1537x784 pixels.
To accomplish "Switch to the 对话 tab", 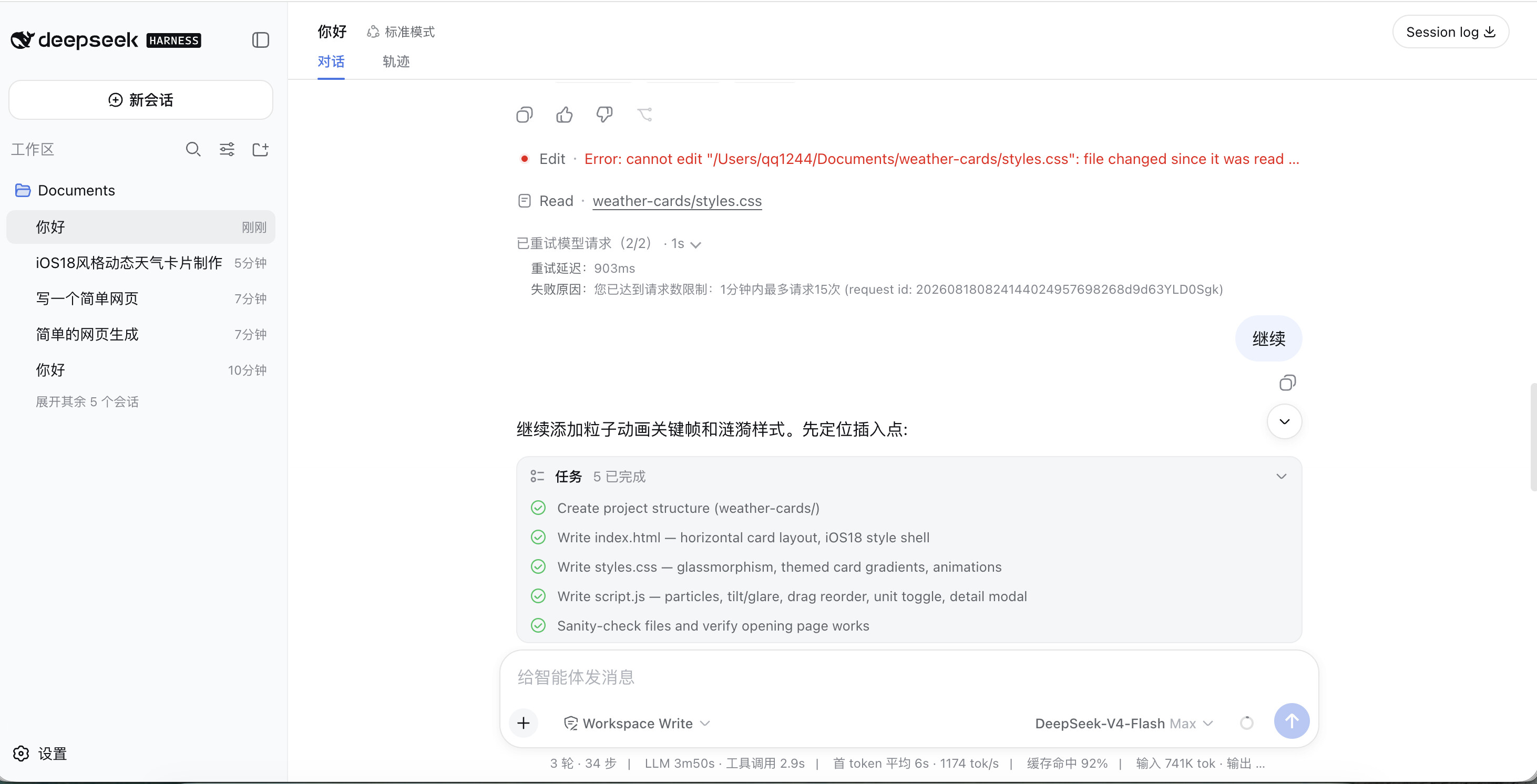I will pos(331,61).
